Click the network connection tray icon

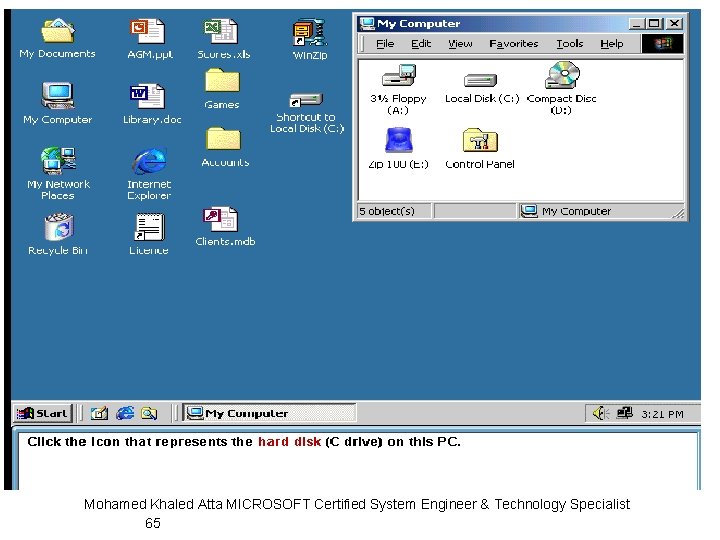(624, 413)
